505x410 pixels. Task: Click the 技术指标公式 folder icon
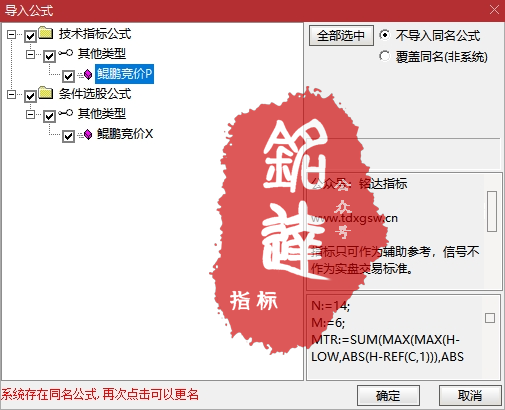point(46,33)
